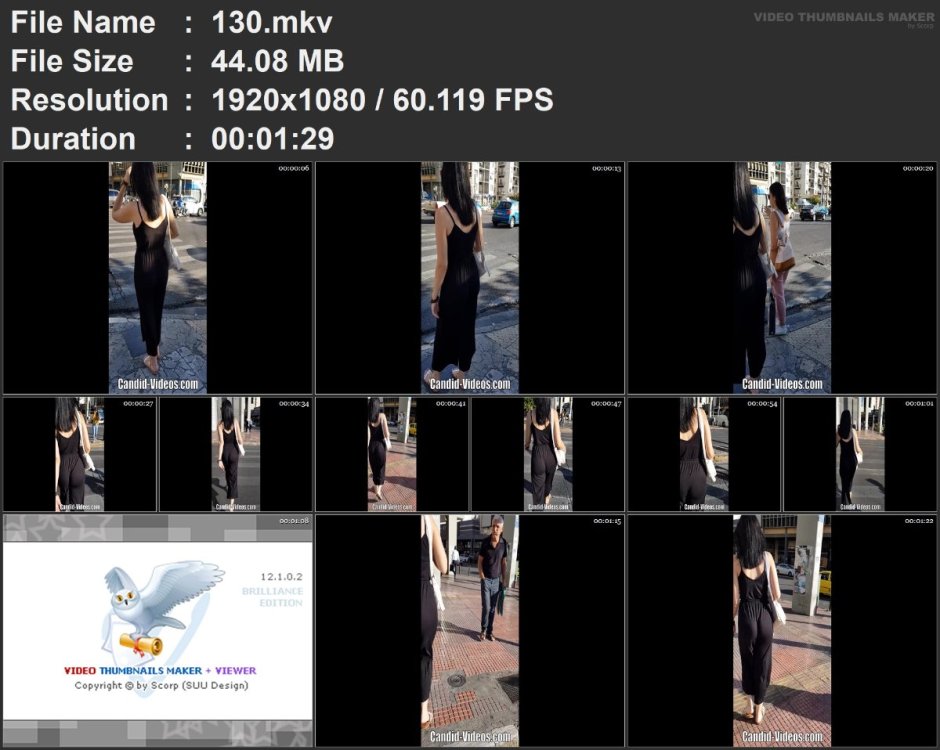Select the small thumbnail at 00:00:47
This screenshot has width=940, height=750.
(548, 454)
